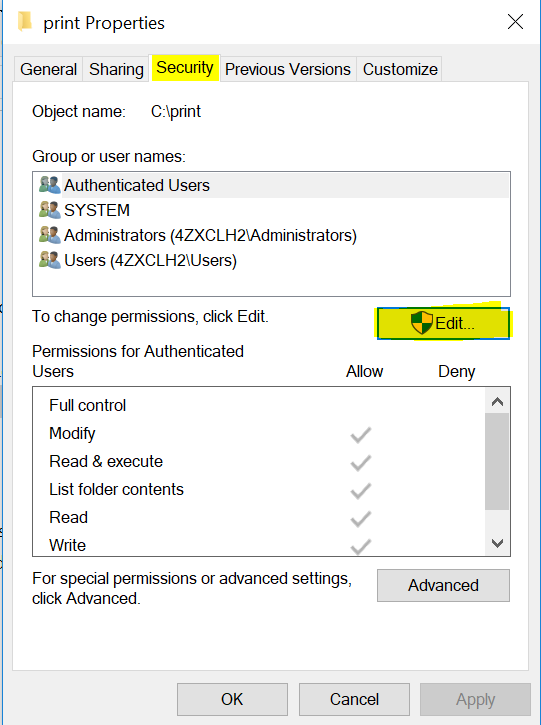Image resolution: width=541 pixels, height=725 pixels.
Task: Click the Authenticated Users group icon
Action: [x=49, y=185]
